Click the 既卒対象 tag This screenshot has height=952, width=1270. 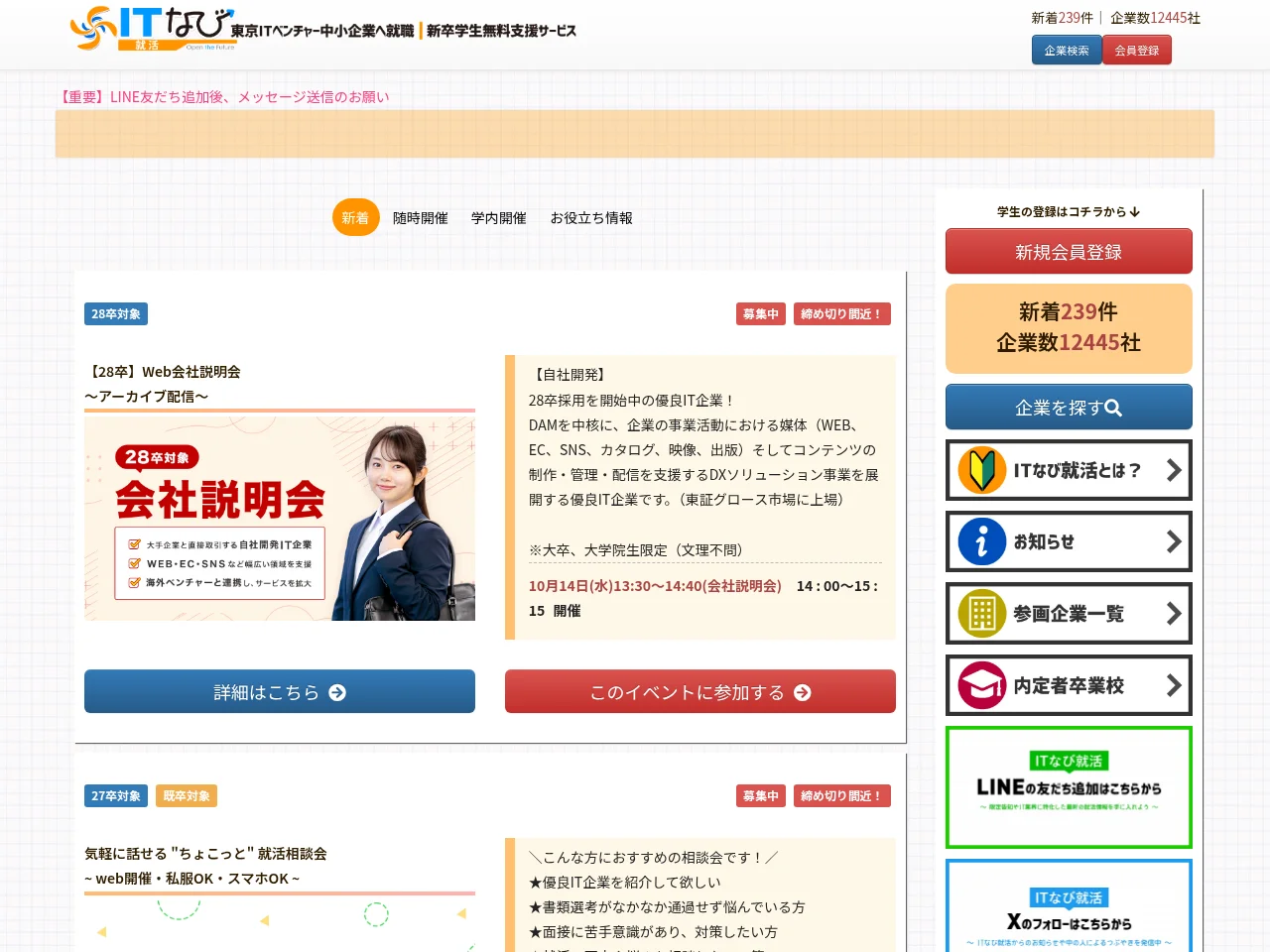coord(187,796)
